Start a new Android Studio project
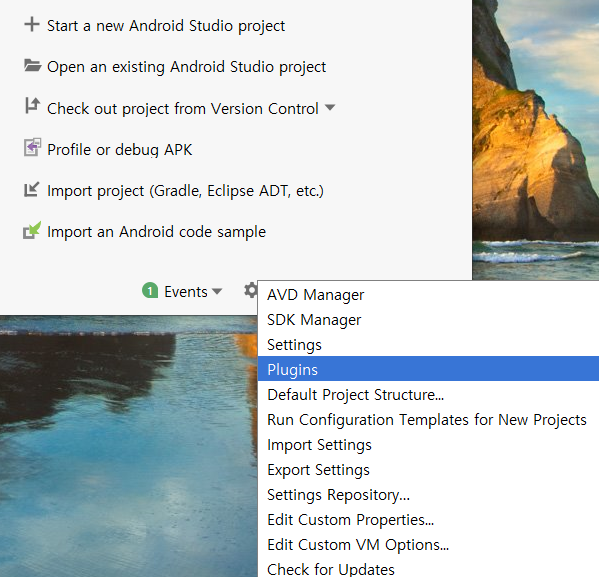Screen dimensions: 599x577 coord(166,26)
